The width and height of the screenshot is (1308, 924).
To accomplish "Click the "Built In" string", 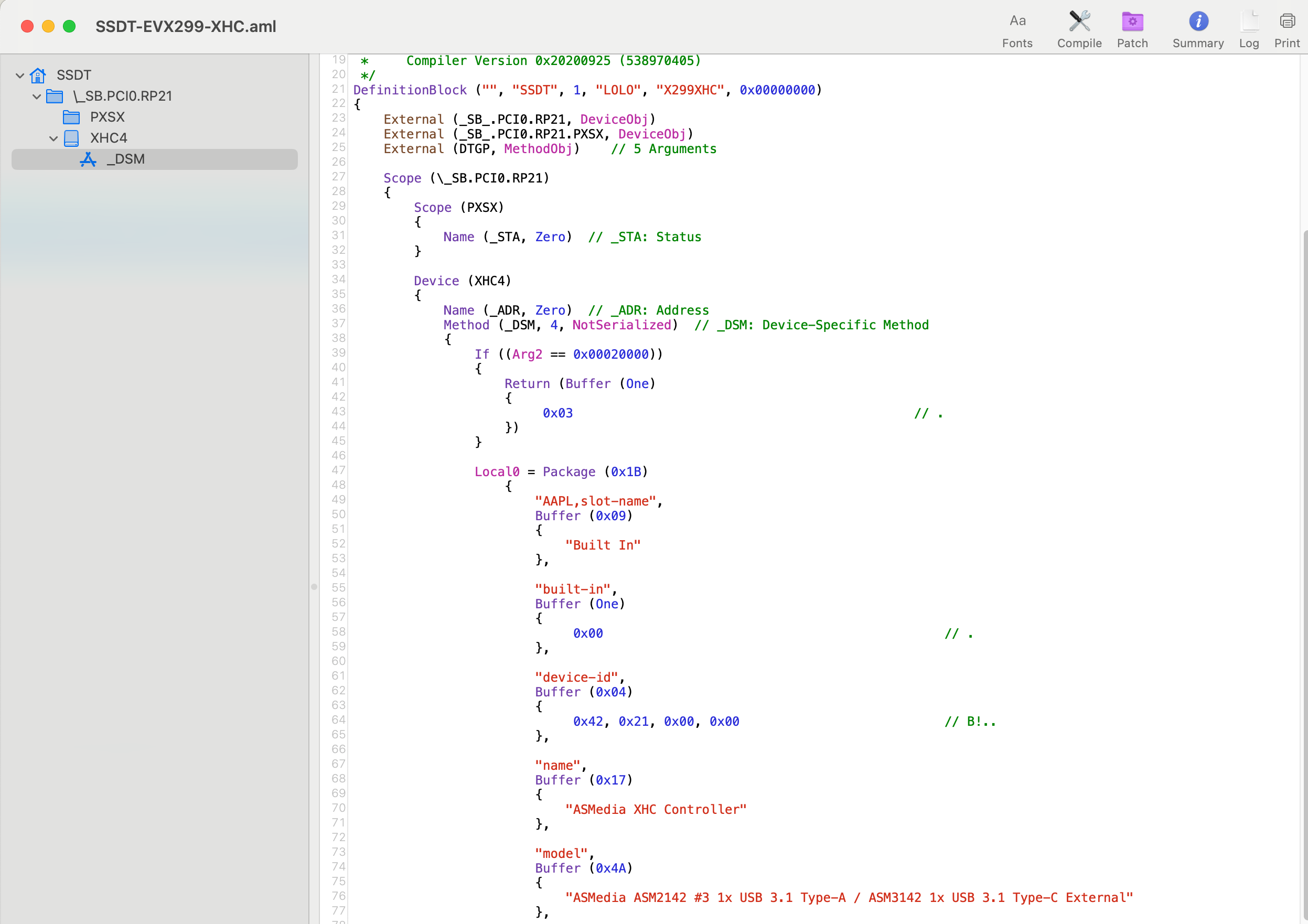I will [x=603, y=545].
